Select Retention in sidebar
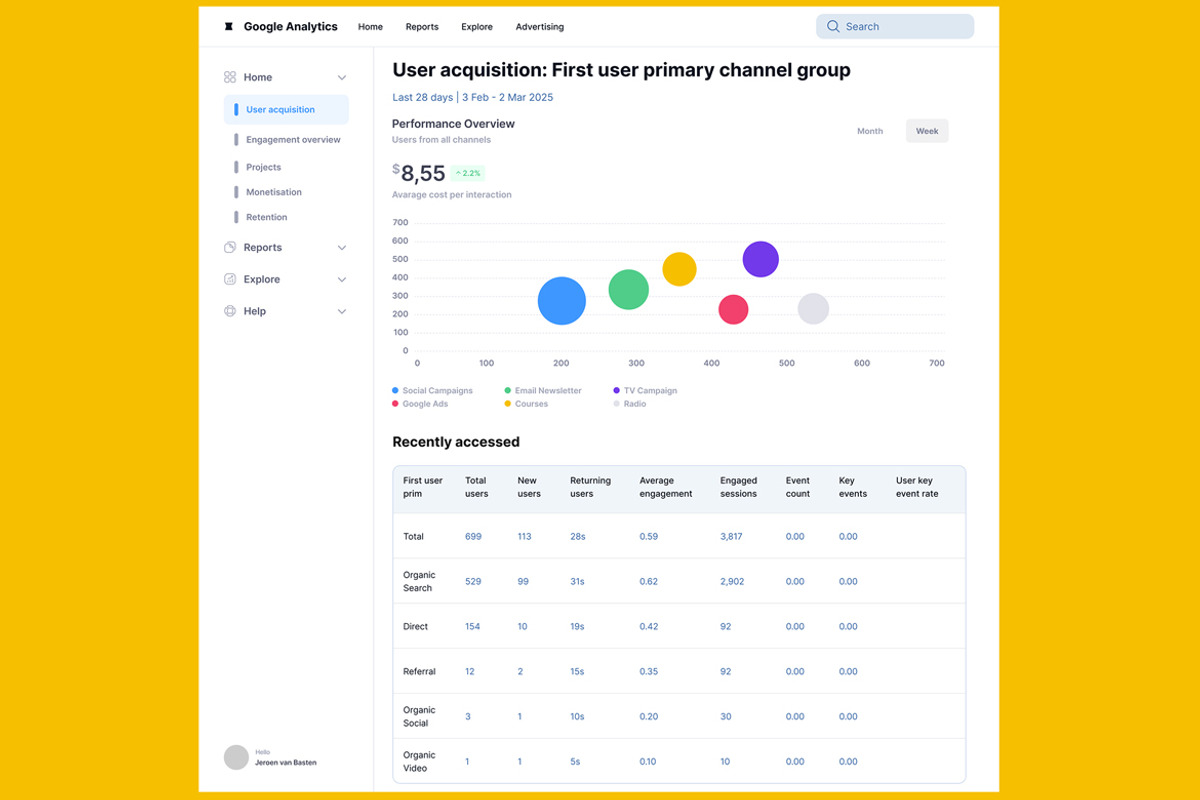Image resolution: width=1200 pixels, height=800 pixels. 267,217
